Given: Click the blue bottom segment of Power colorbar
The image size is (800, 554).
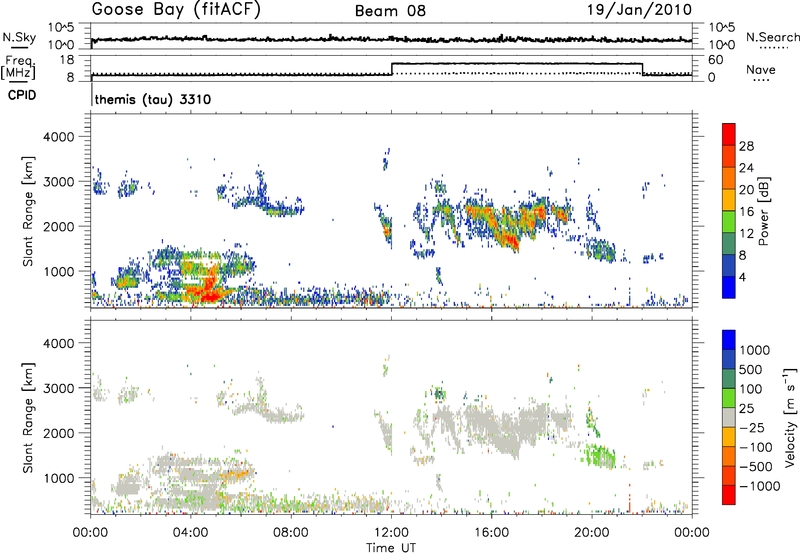Looking at the screenshot, I should (x=729, y=287).
